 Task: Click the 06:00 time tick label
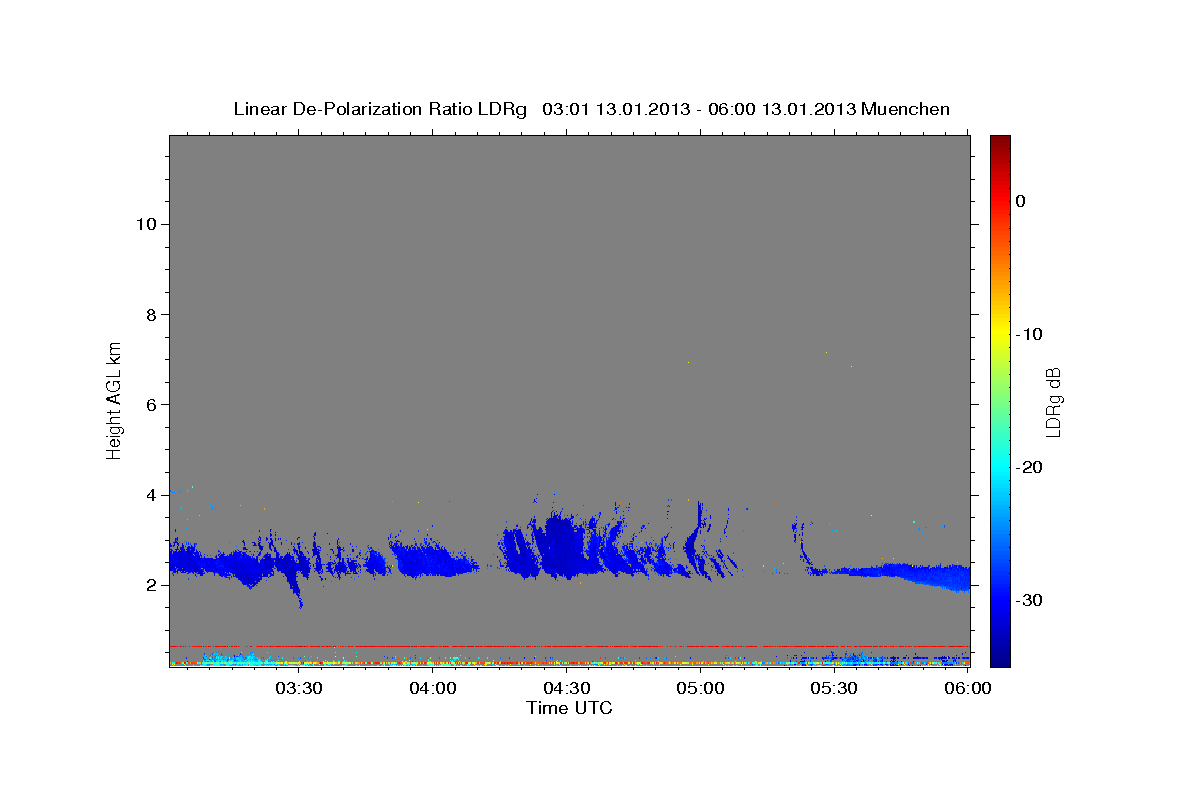[969, 689]
